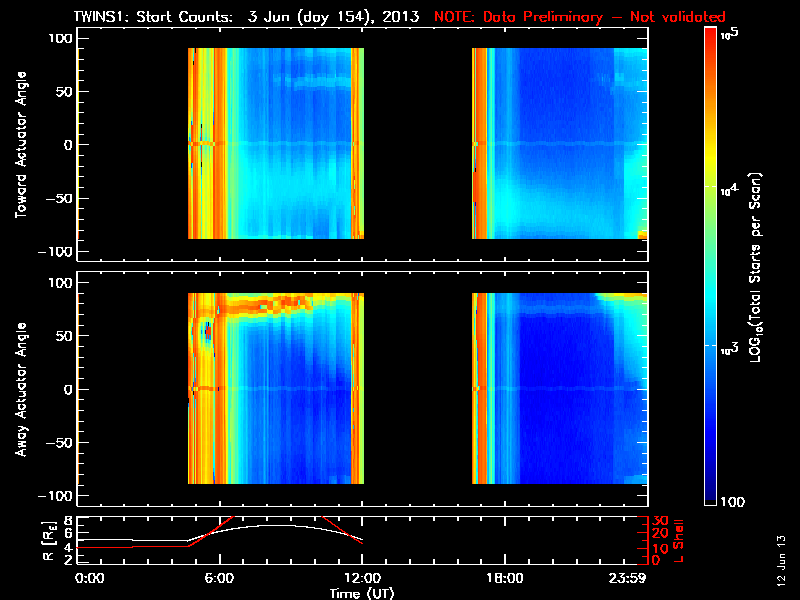800x600 pixels.
Task: Click the Toward panel morning data block
Action: tap(276, 143)
